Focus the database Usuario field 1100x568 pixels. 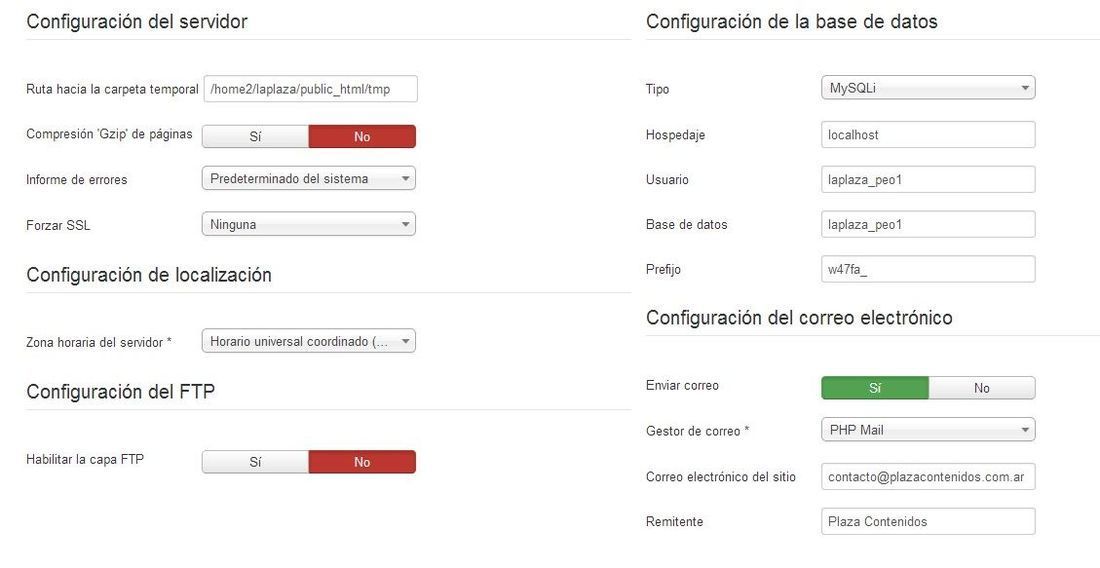pos(928,180)
